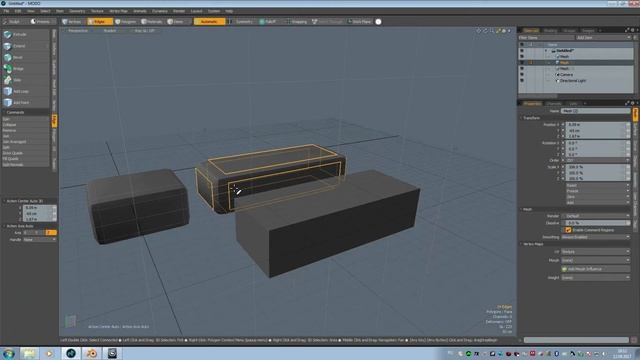Screen dimensions: 640x360
Task: Open the Reset transform dropdown
Action: click(x=598, y=185)
